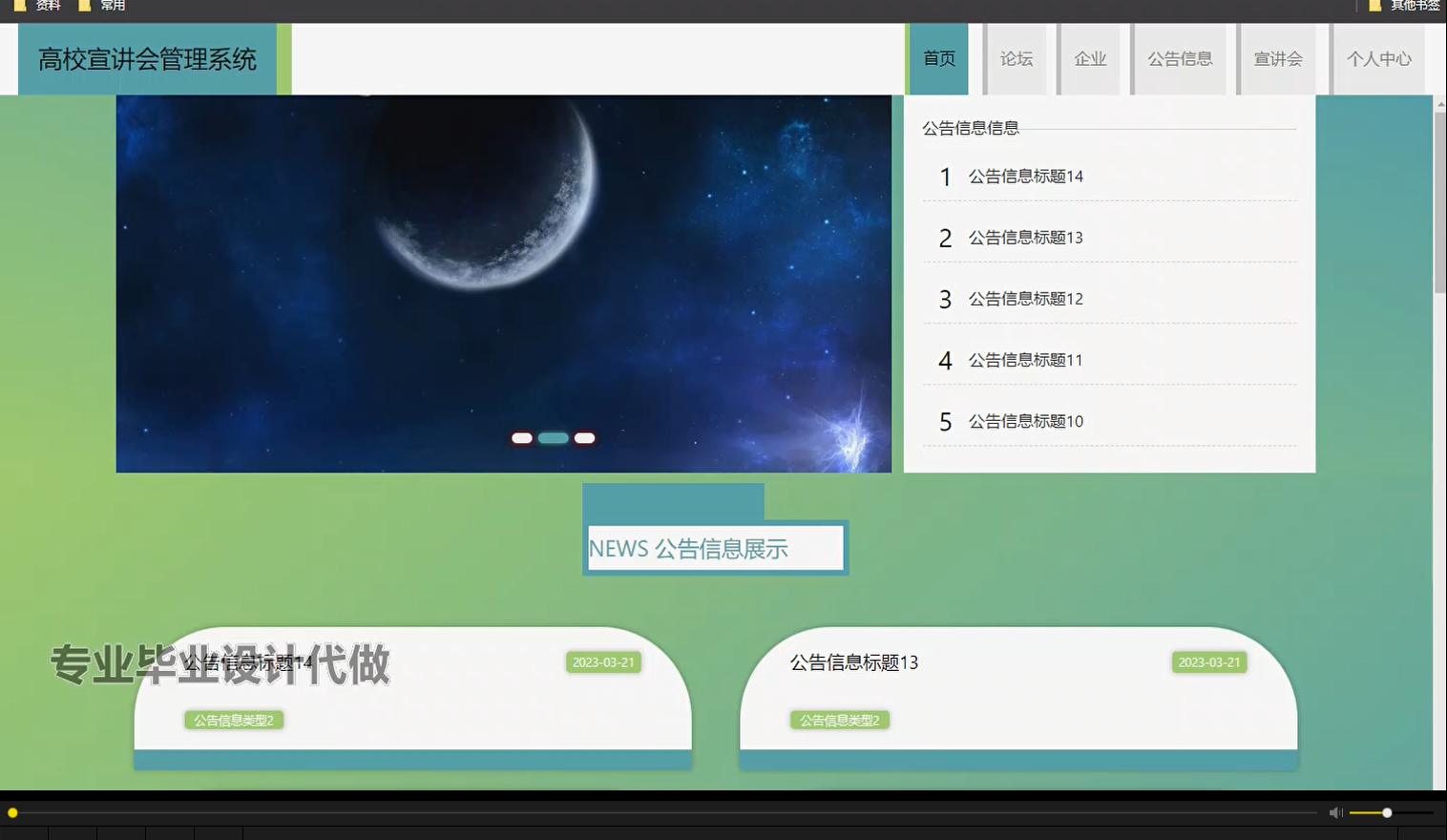Open the 常用 bookmarks folder
The width and height of the screenshot is (1447, 840).
[x=108, y=6]
